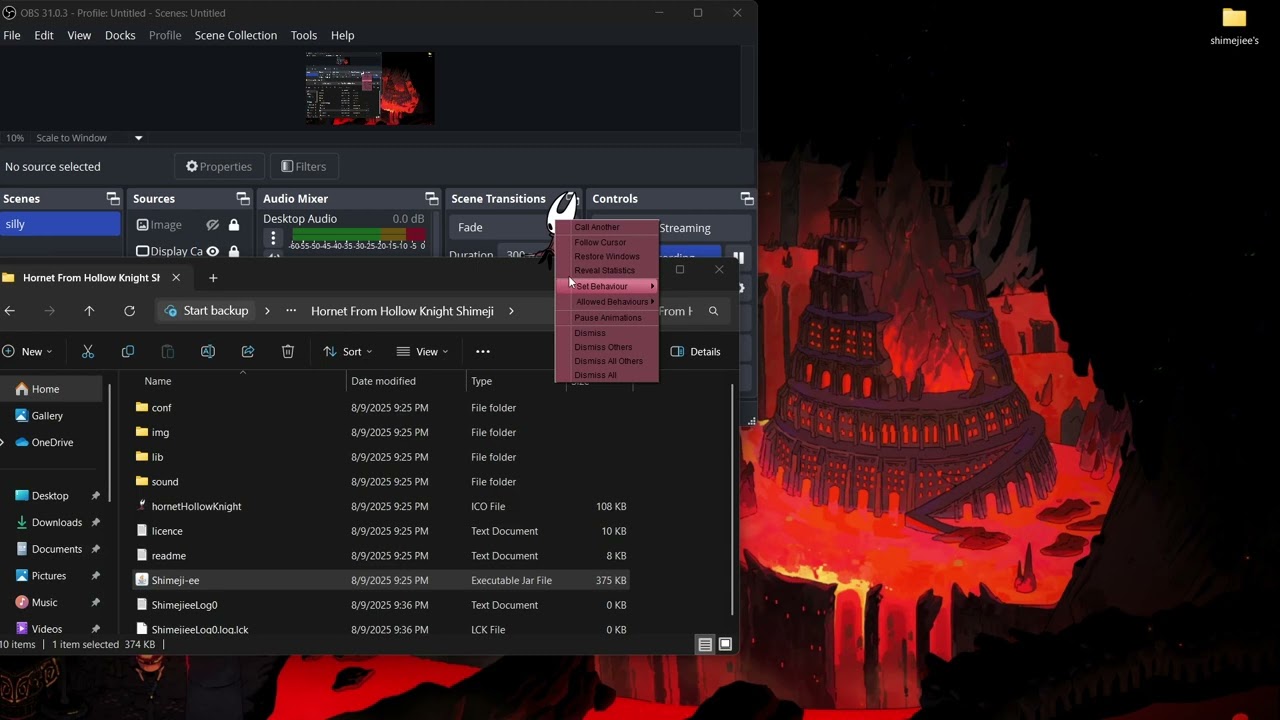Toggle visibility of the Image source

[212, 225]
